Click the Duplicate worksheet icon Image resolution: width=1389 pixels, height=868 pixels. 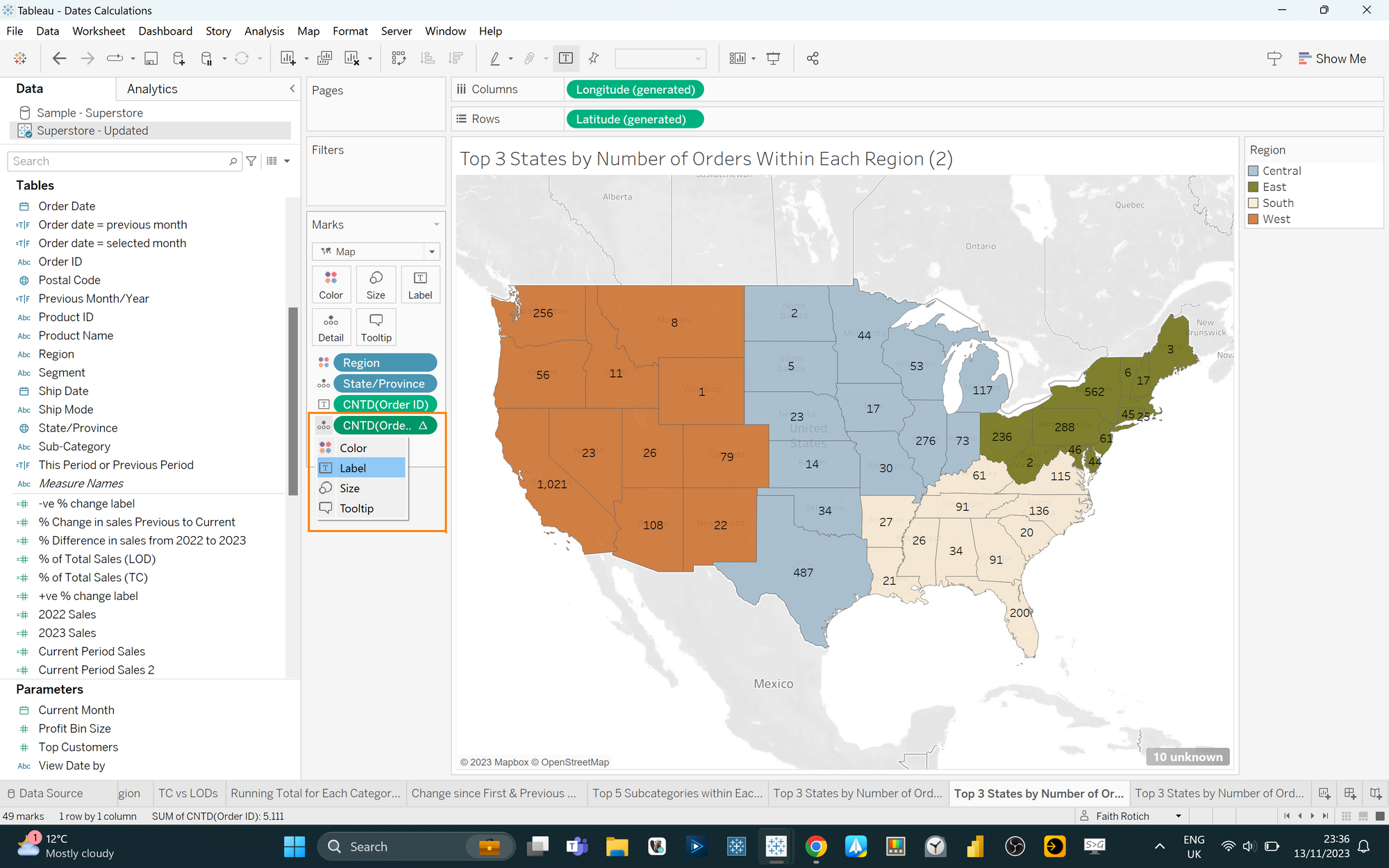click(x=324, y=58)
